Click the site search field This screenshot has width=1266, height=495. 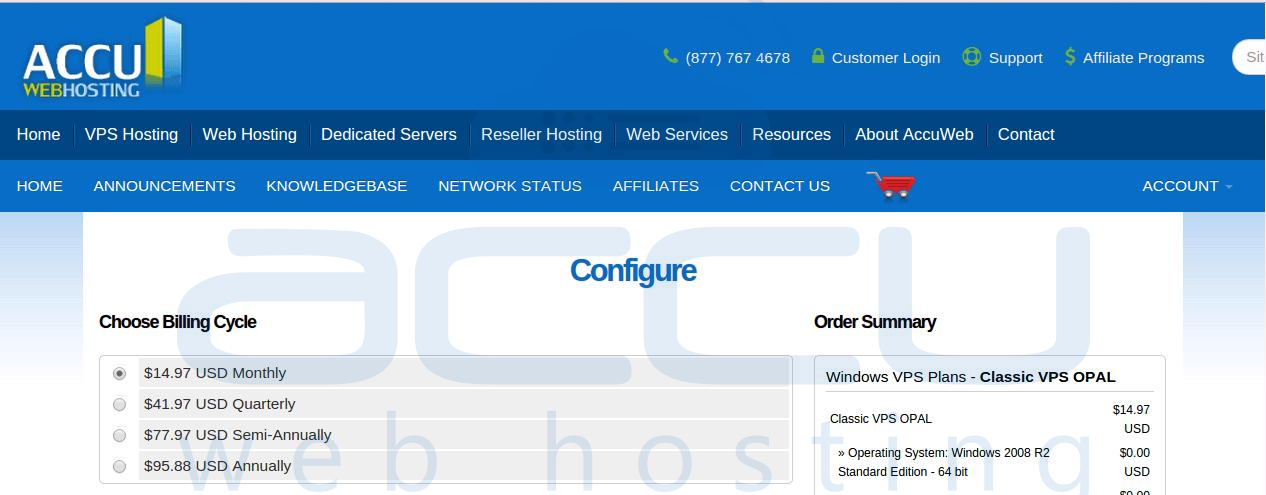[x=1249, y=58]
